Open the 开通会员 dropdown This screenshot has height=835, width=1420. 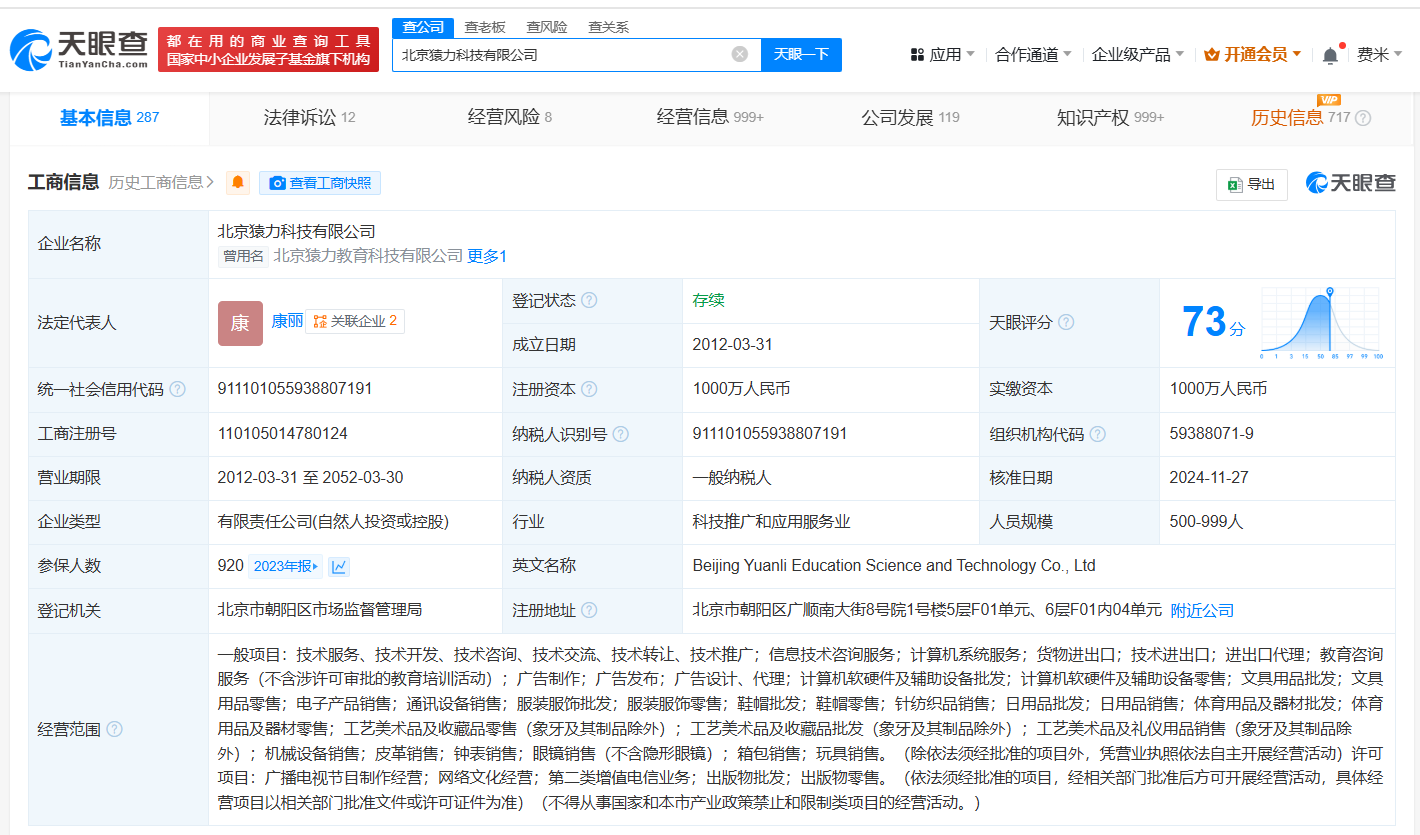point(1253,55)
